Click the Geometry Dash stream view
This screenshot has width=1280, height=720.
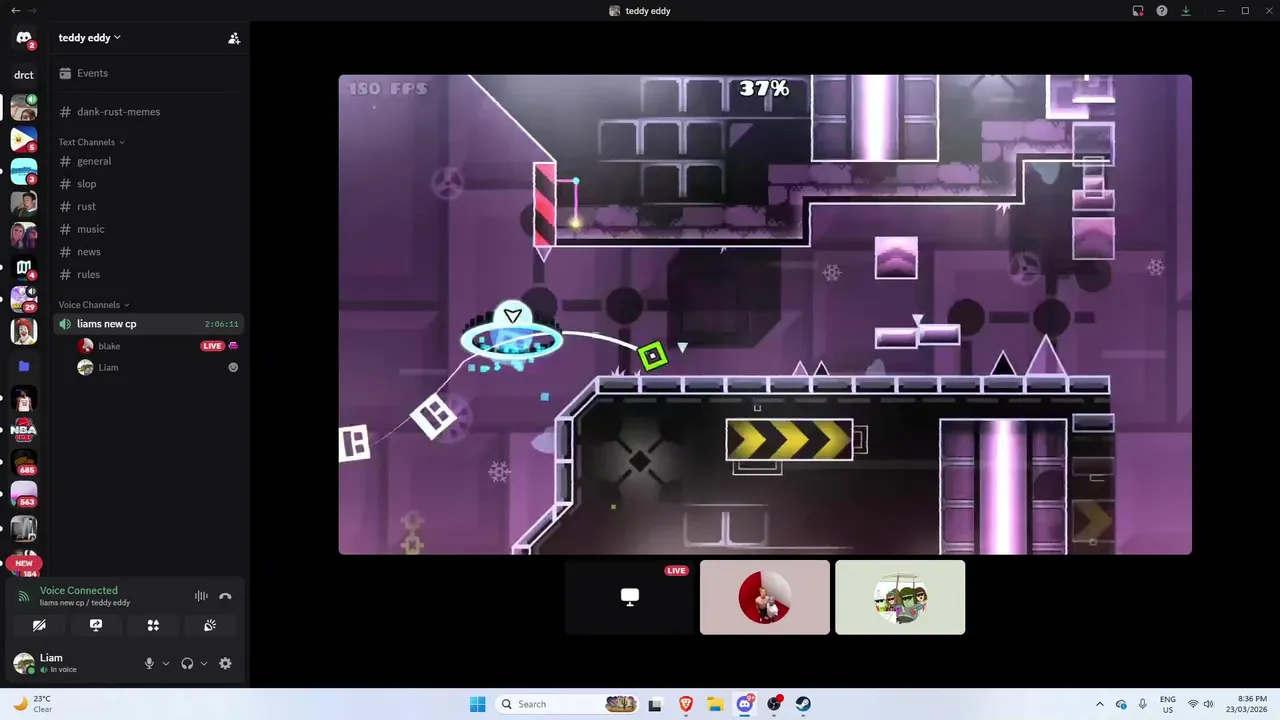pyautogui.click(x=765, y=314)
